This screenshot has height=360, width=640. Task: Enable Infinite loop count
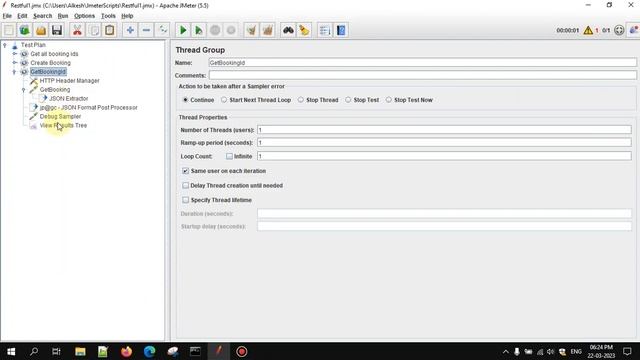click(x=229, y=156)
